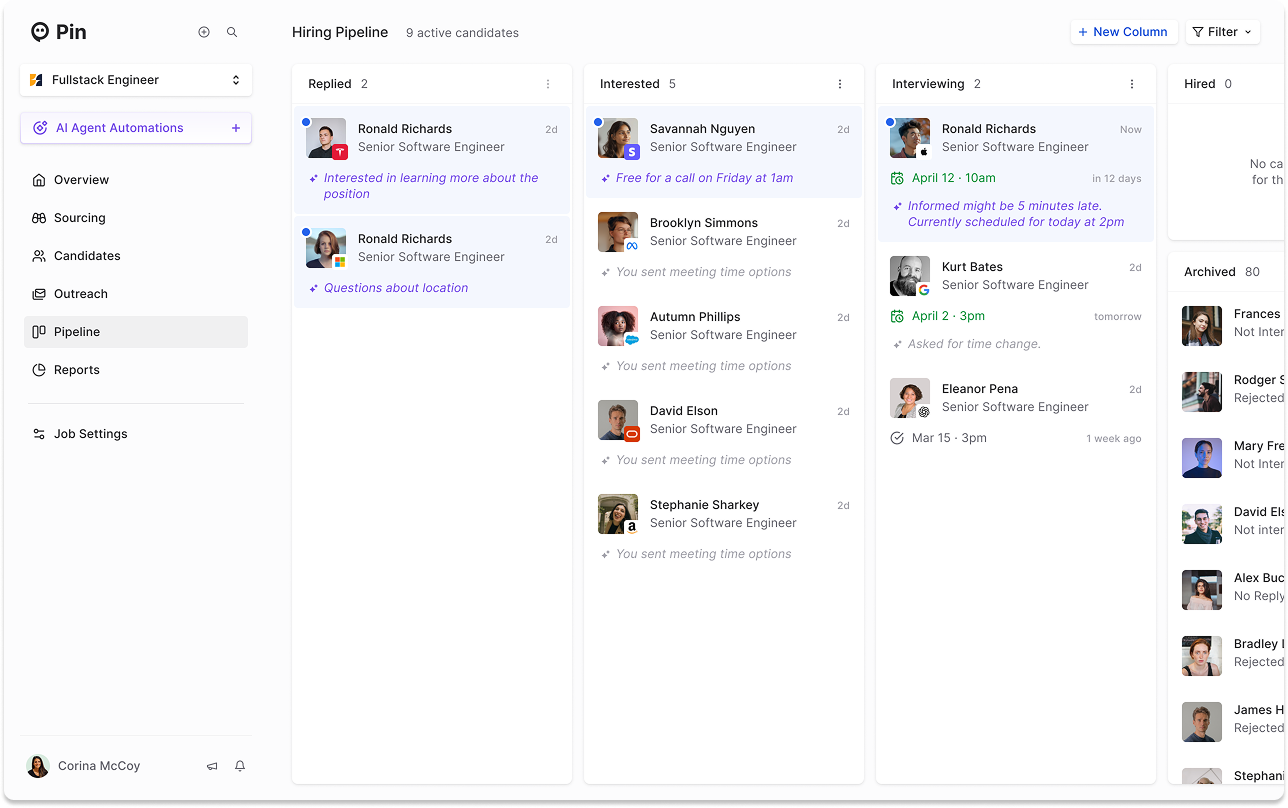
Task: Click the circled plus icon in the top bar
Action: pyautogui.click(x=204, y=32)
